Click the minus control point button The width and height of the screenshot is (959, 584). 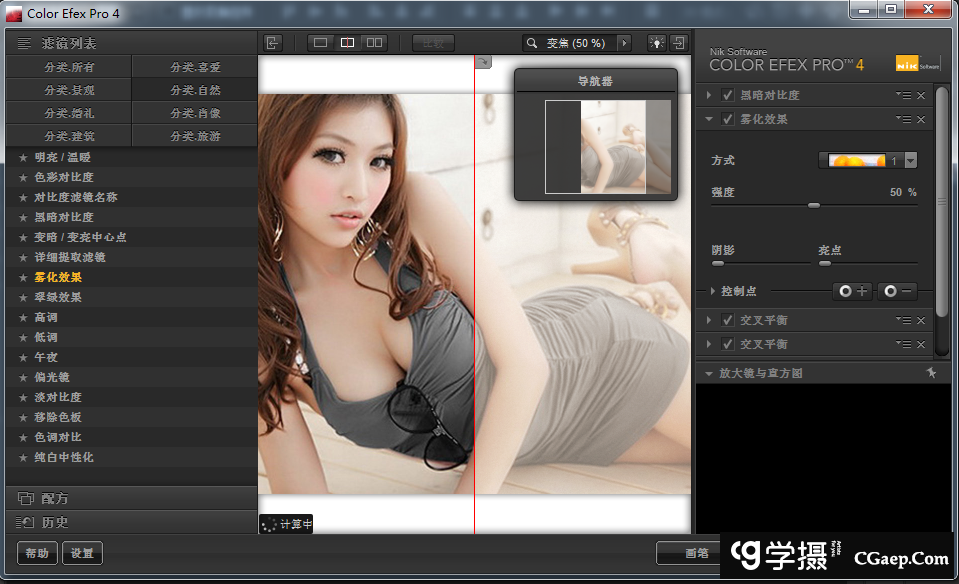tap(897, 291)
